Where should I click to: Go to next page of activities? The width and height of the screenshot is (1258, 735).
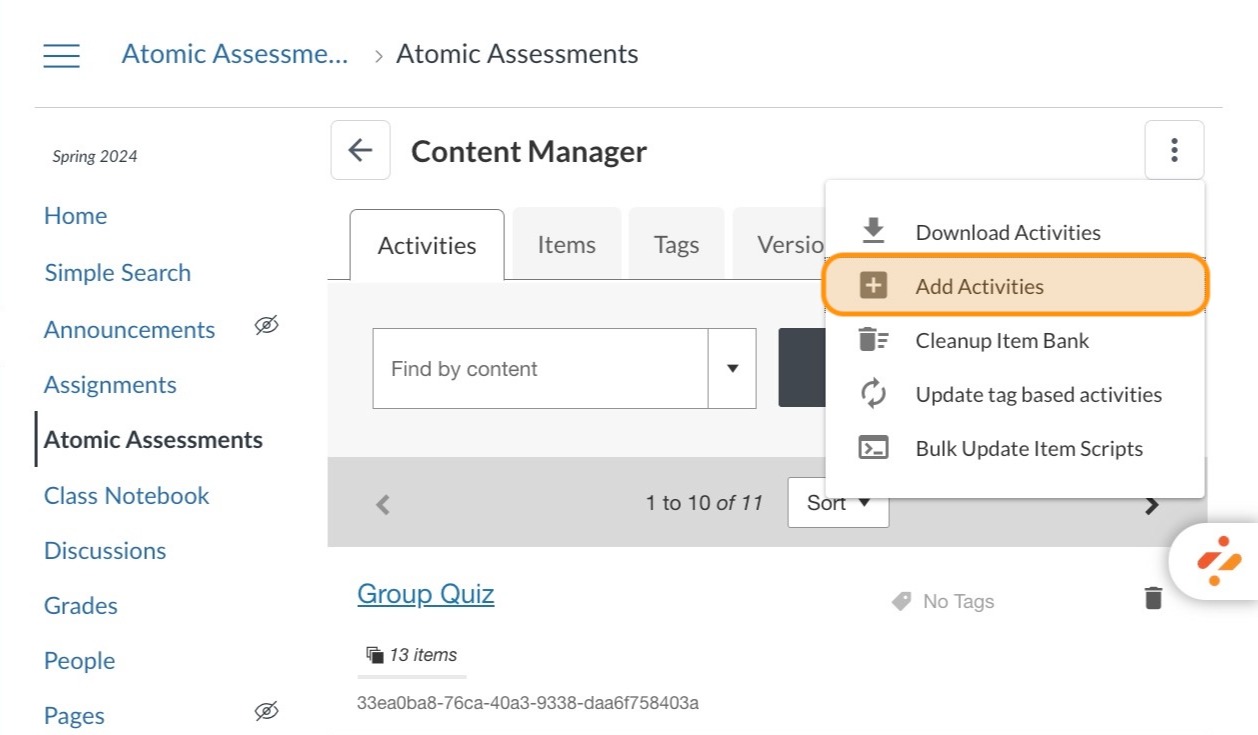point(1151,505)
